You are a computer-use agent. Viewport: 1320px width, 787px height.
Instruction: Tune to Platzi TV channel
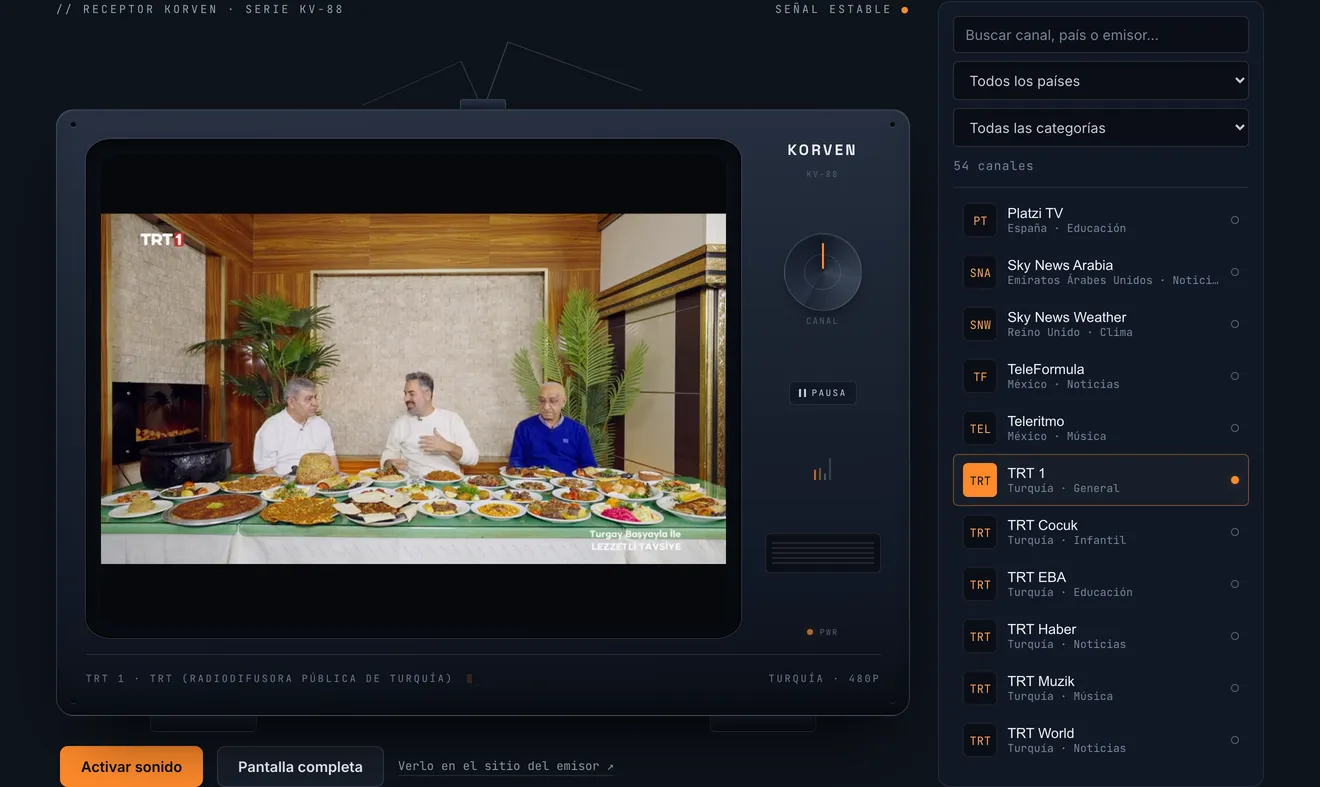[1101, 220]
